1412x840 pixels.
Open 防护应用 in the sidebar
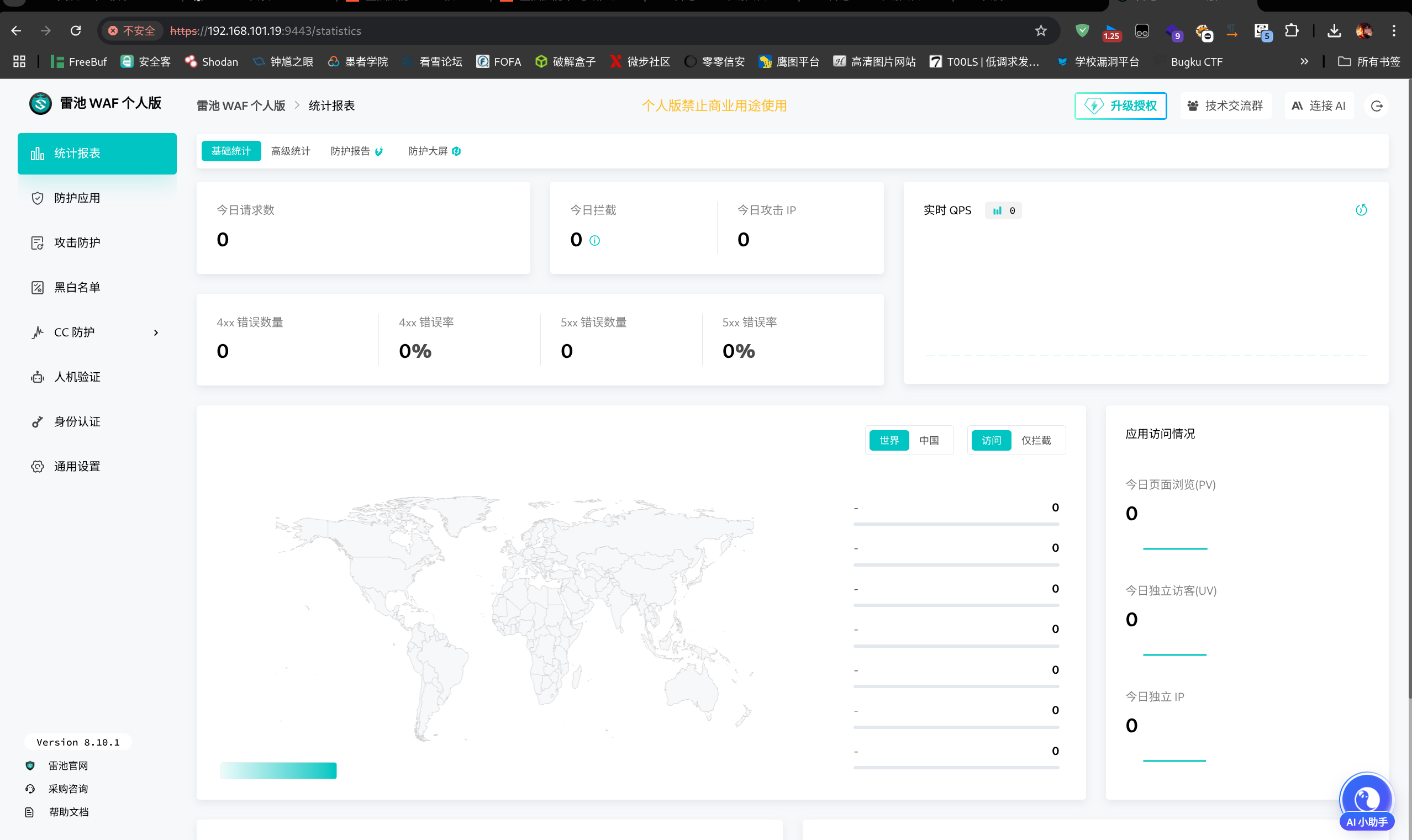[x=77, y=198]
